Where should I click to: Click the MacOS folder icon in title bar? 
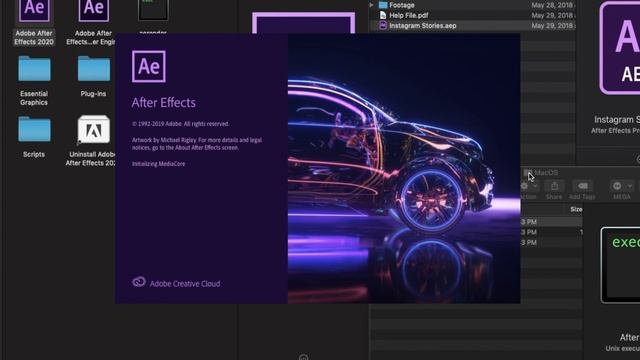point(528,173)
